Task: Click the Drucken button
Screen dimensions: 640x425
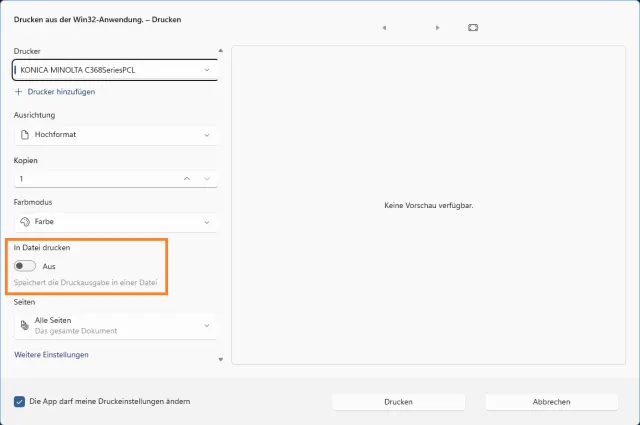Action: pyautogui.click(x=398, y=402)
